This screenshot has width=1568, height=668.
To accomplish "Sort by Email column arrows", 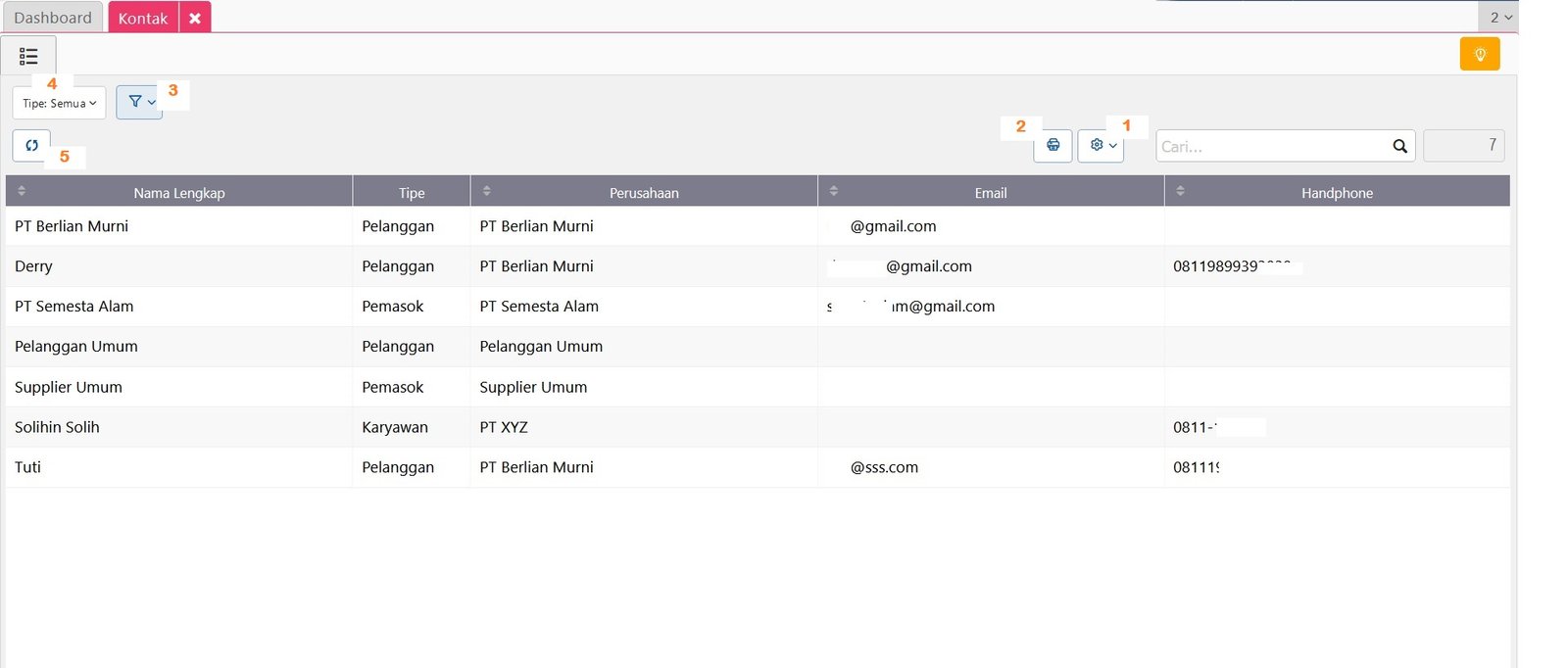I will click(x=834, y=191).
